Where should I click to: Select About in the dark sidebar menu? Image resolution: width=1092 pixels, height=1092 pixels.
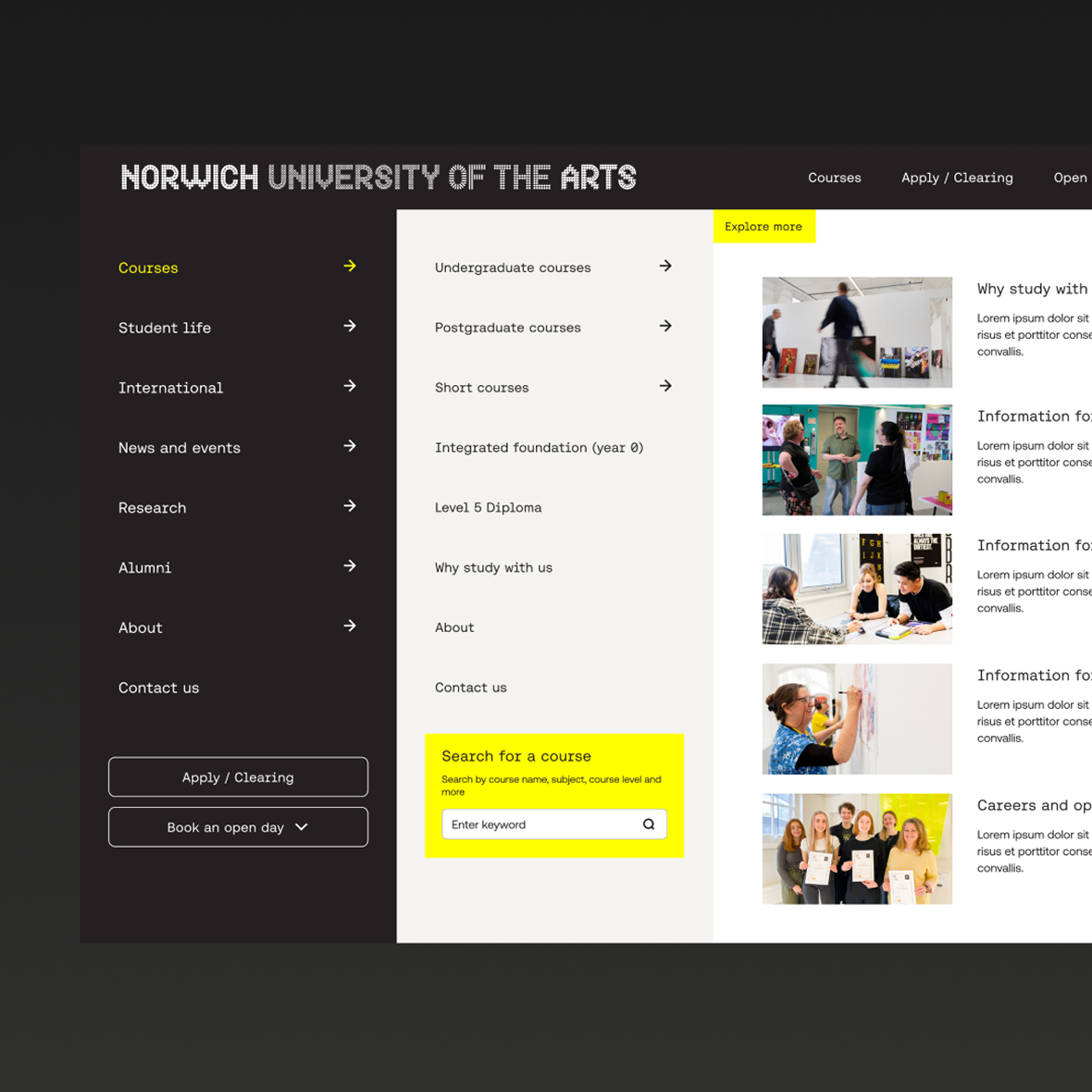(141, 627)
